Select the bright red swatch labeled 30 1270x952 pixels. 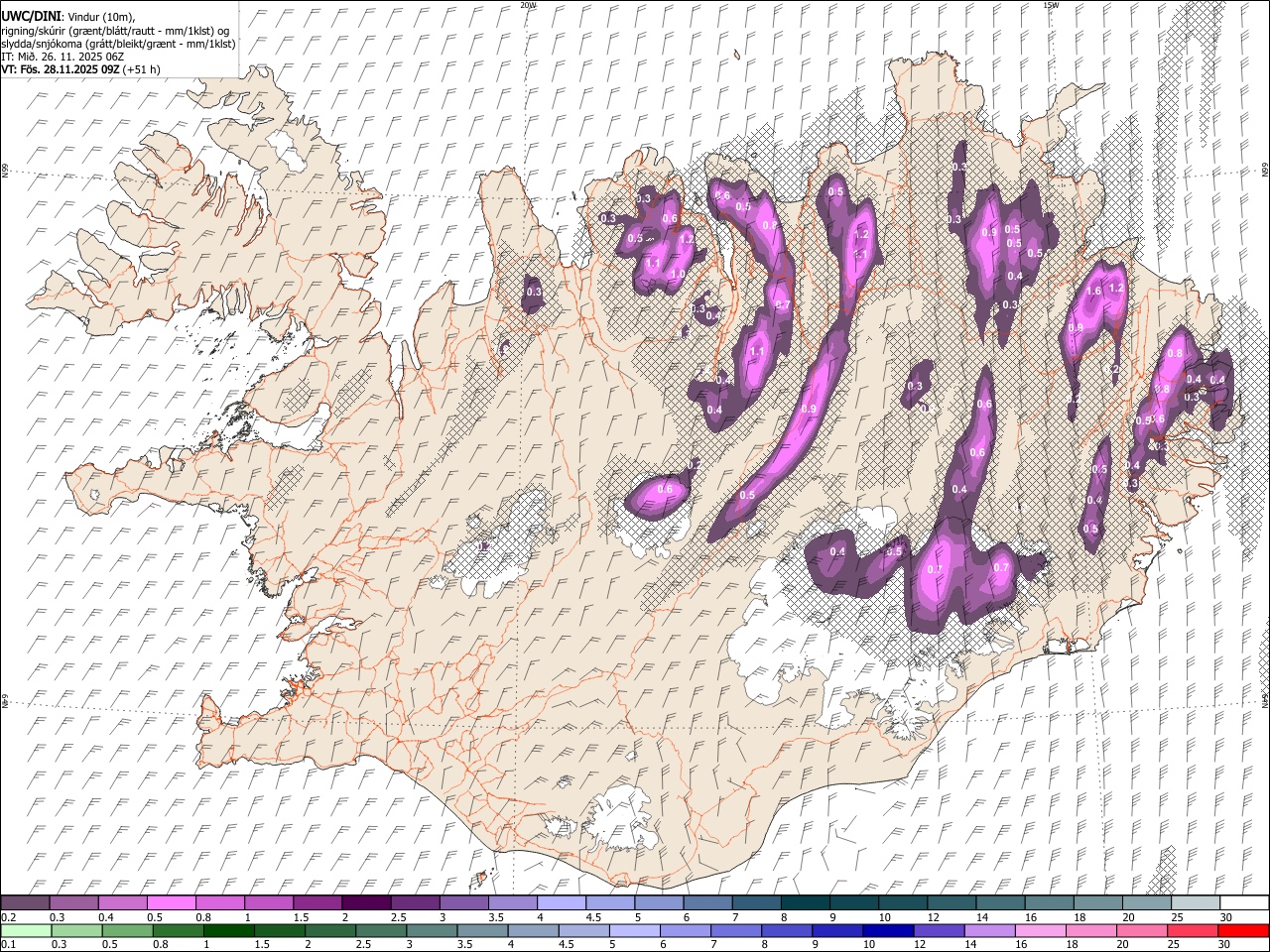pyautogui.click(x=1243, y=930)
